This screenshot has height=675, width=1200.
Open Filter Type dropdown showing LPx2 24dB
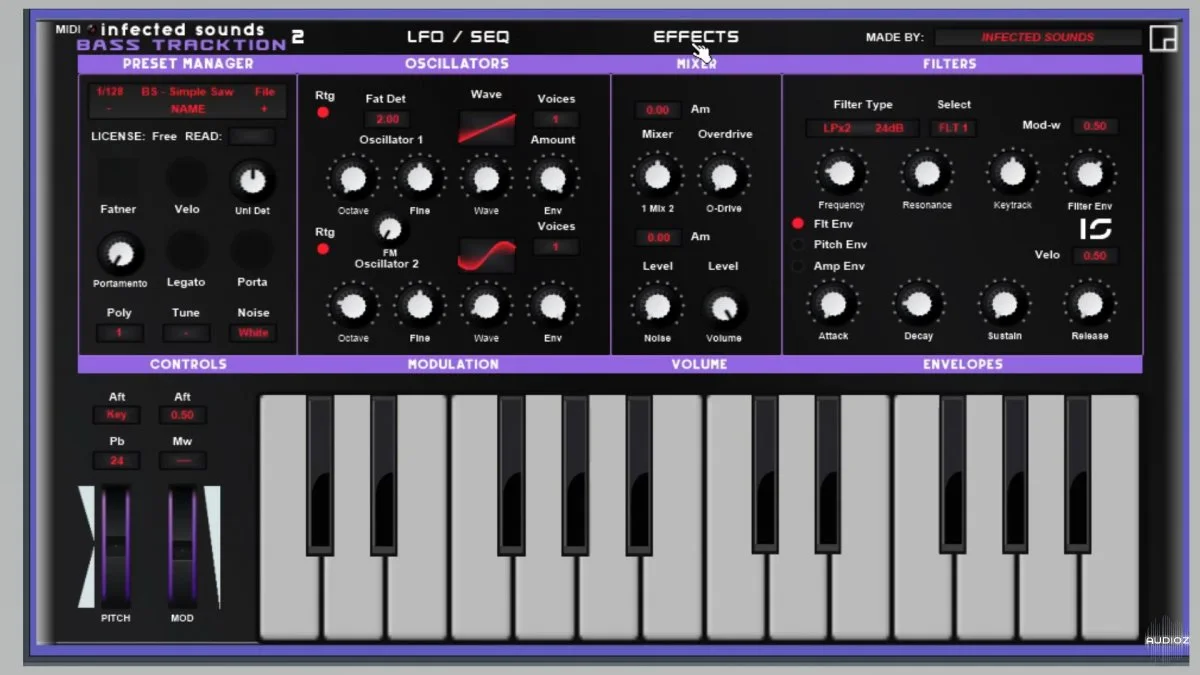864,128
